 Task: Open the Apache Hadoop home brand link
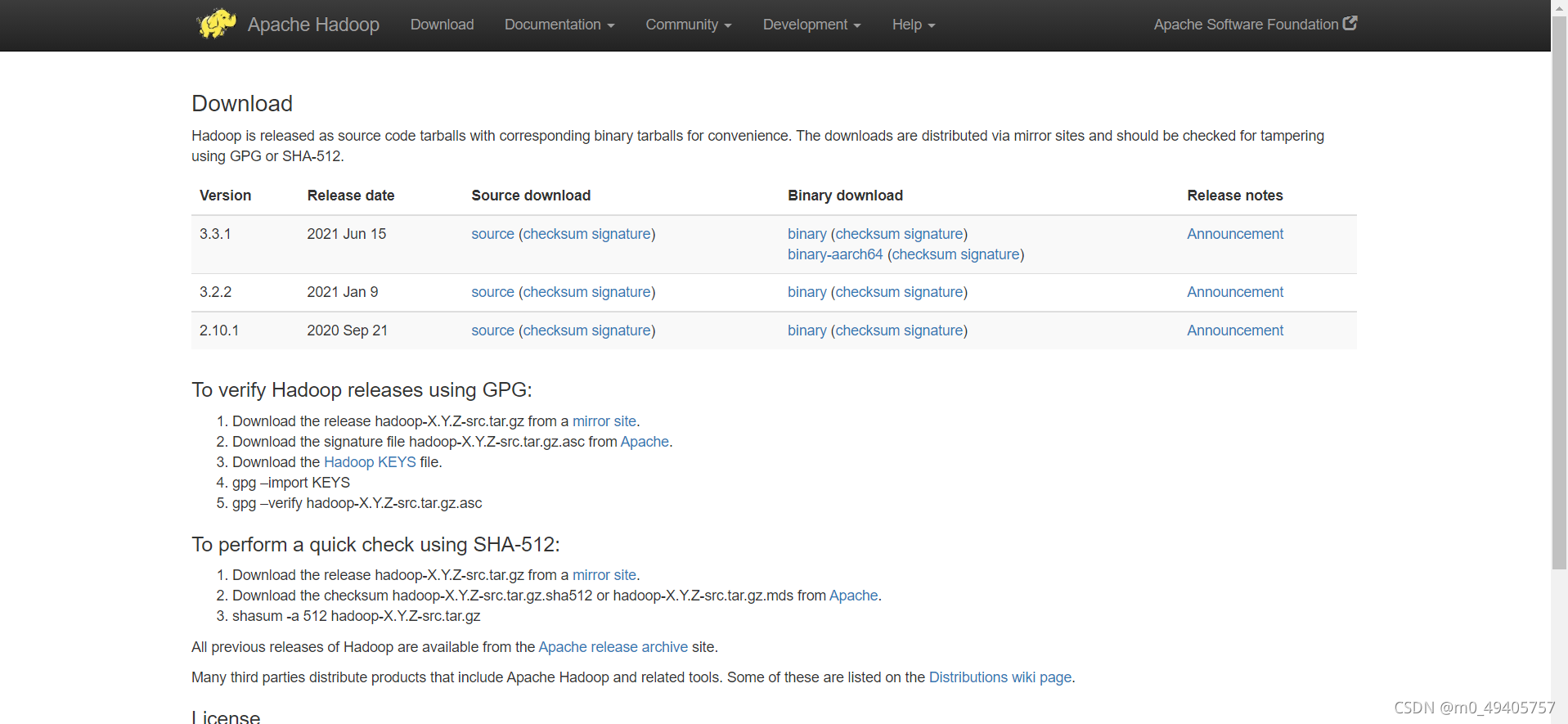(x=313, y=25)
